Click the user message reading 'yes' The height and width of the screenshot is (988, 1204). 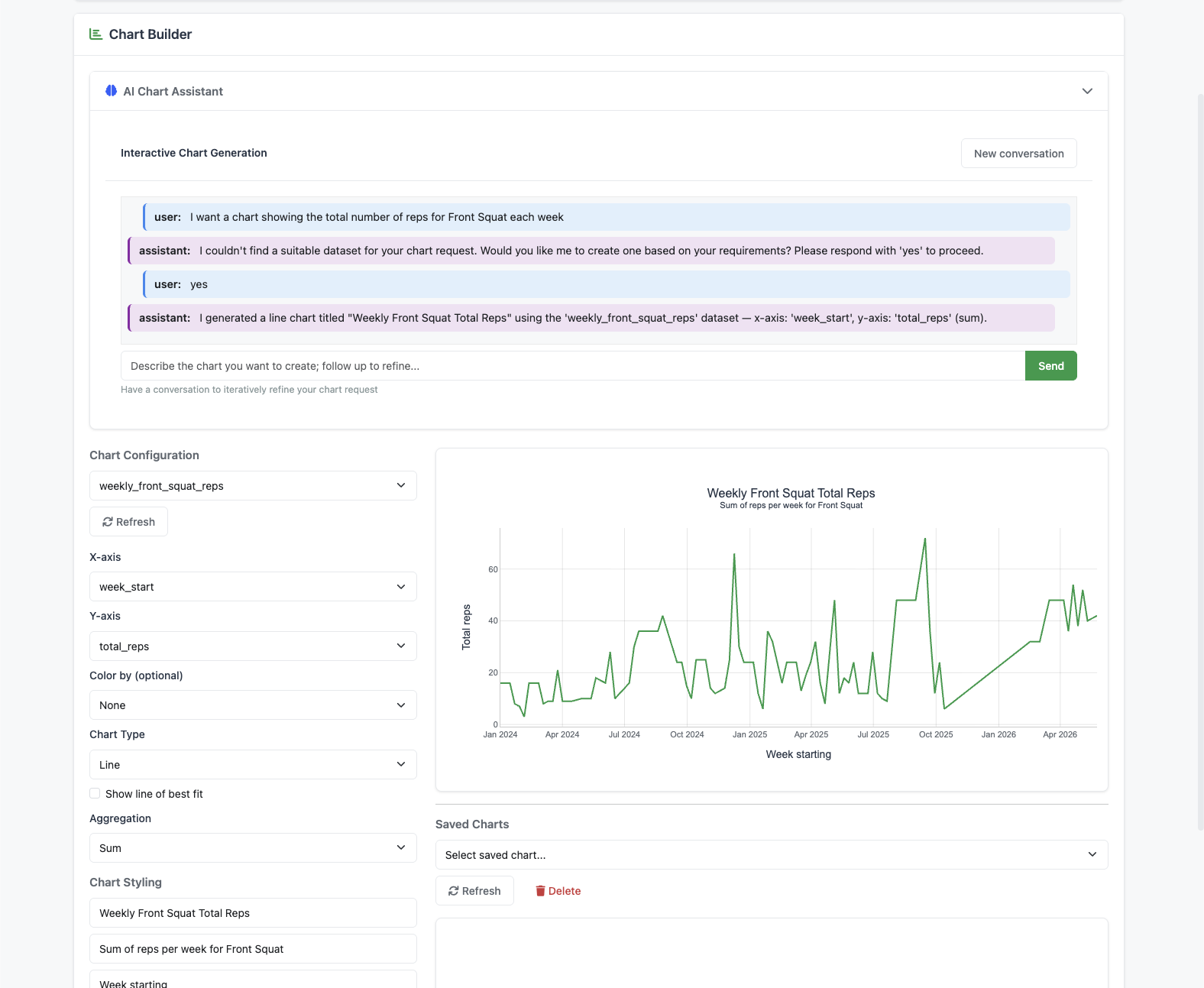coord(607,284)
